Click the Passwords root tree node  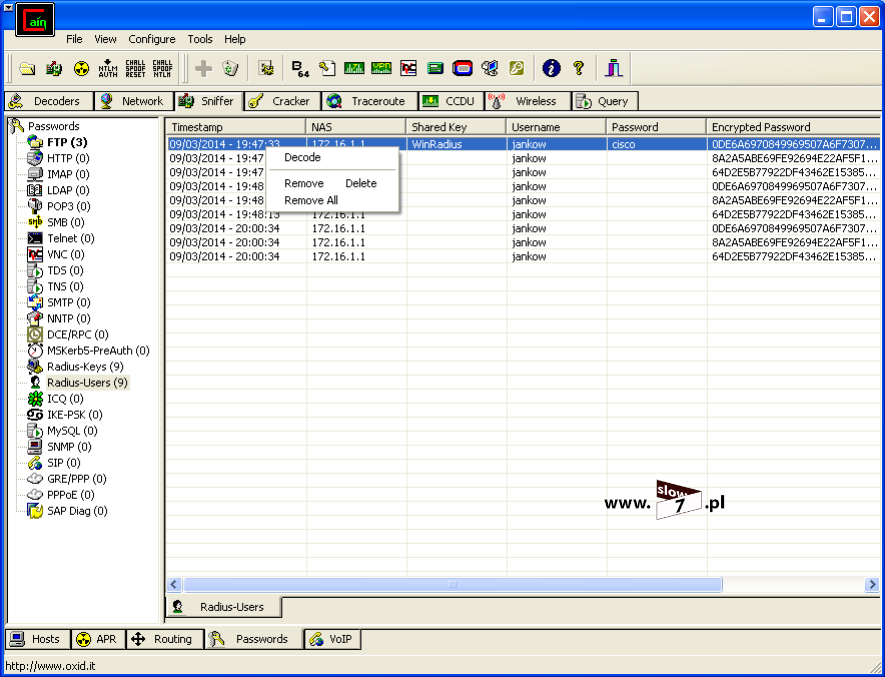(x=54, y=126)
